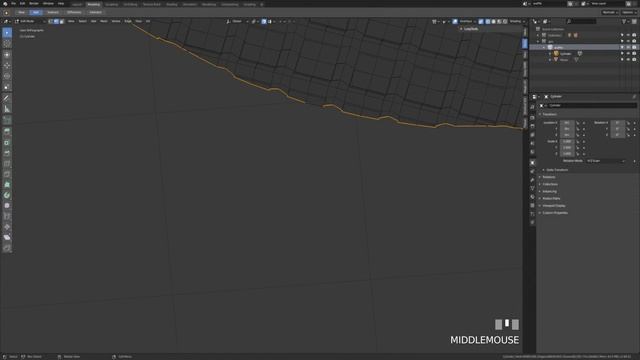Enable vertex select mode
This screenshot has width=640, height=360.
[51, 21]
